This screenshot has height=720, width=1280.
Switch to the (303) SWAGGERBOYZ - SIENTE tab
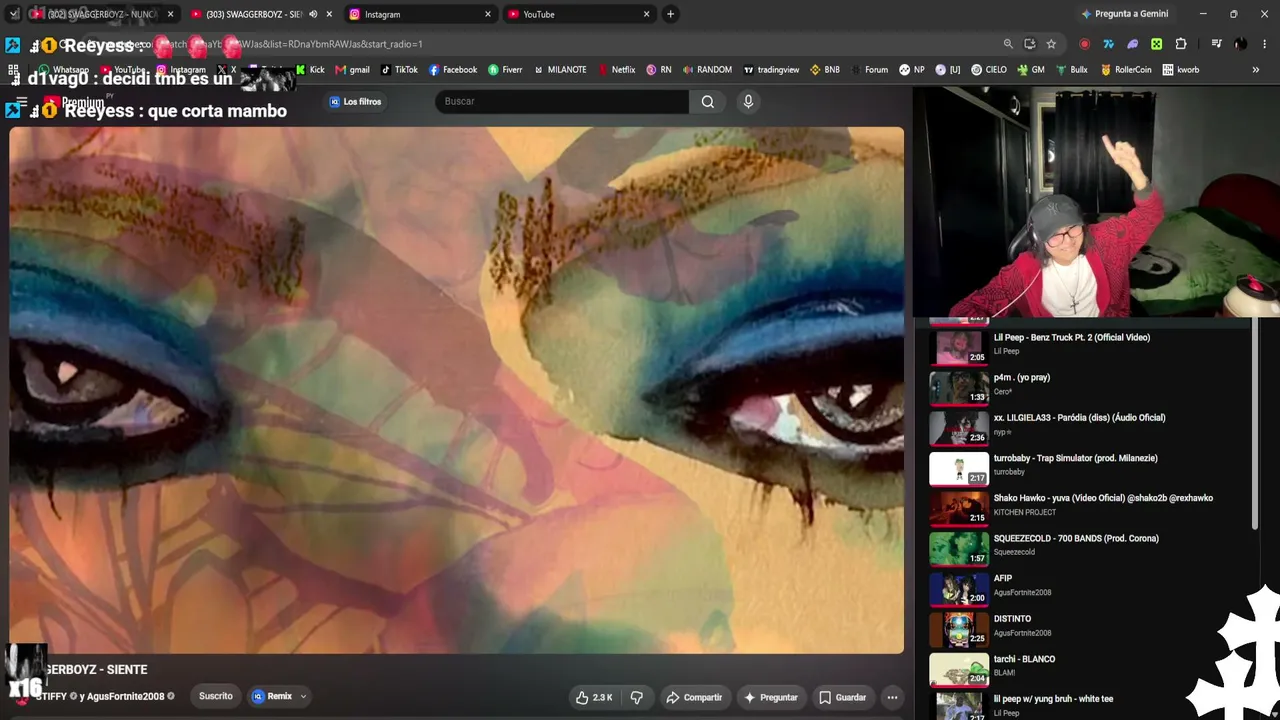(261, 14)
